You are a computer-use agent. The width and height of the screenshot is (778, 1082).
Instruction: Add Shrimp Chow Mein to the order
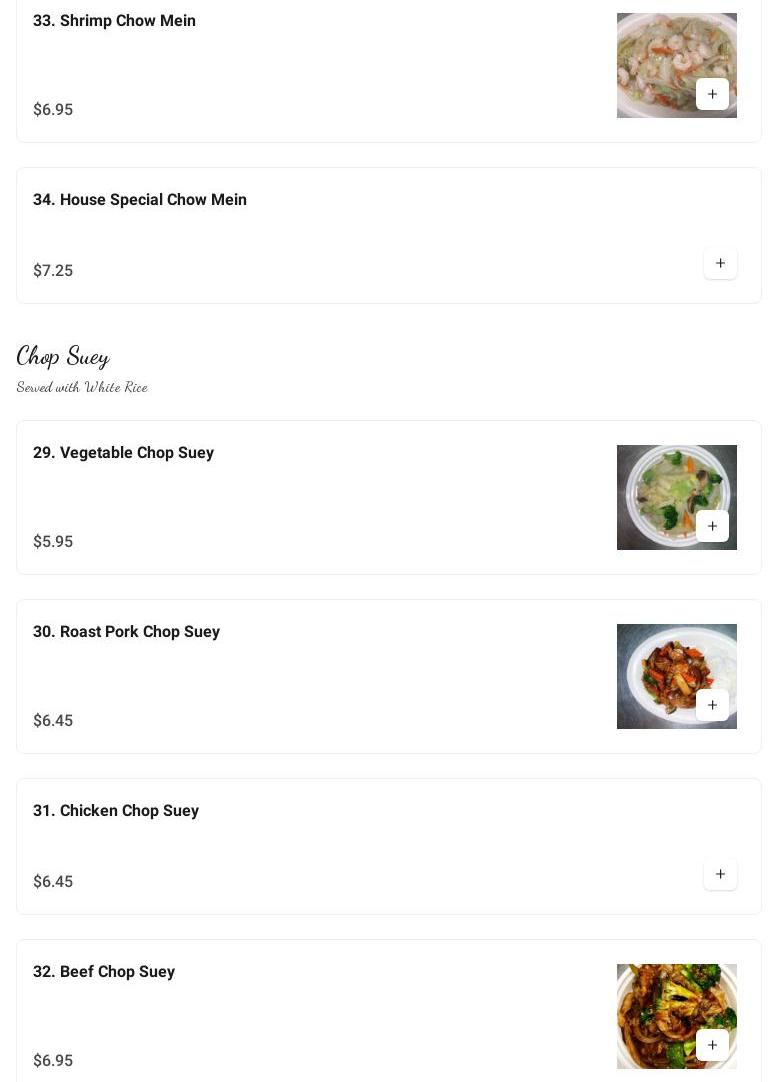[712, 94]
